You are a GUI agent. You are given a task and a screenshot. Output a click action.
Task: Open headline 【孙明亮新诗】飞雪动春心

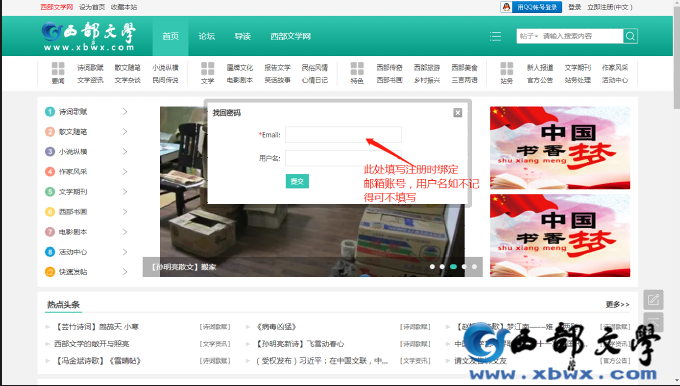300,344
